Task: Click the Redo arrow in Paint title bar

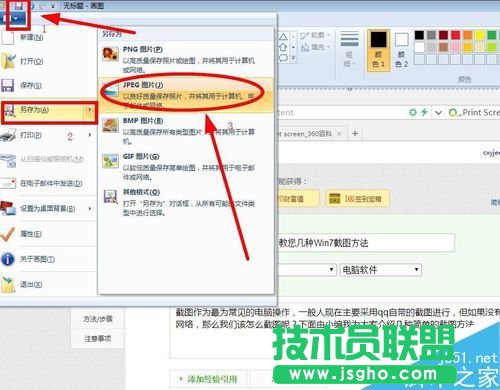Action: pyautogui.click(x=43, y=6)
